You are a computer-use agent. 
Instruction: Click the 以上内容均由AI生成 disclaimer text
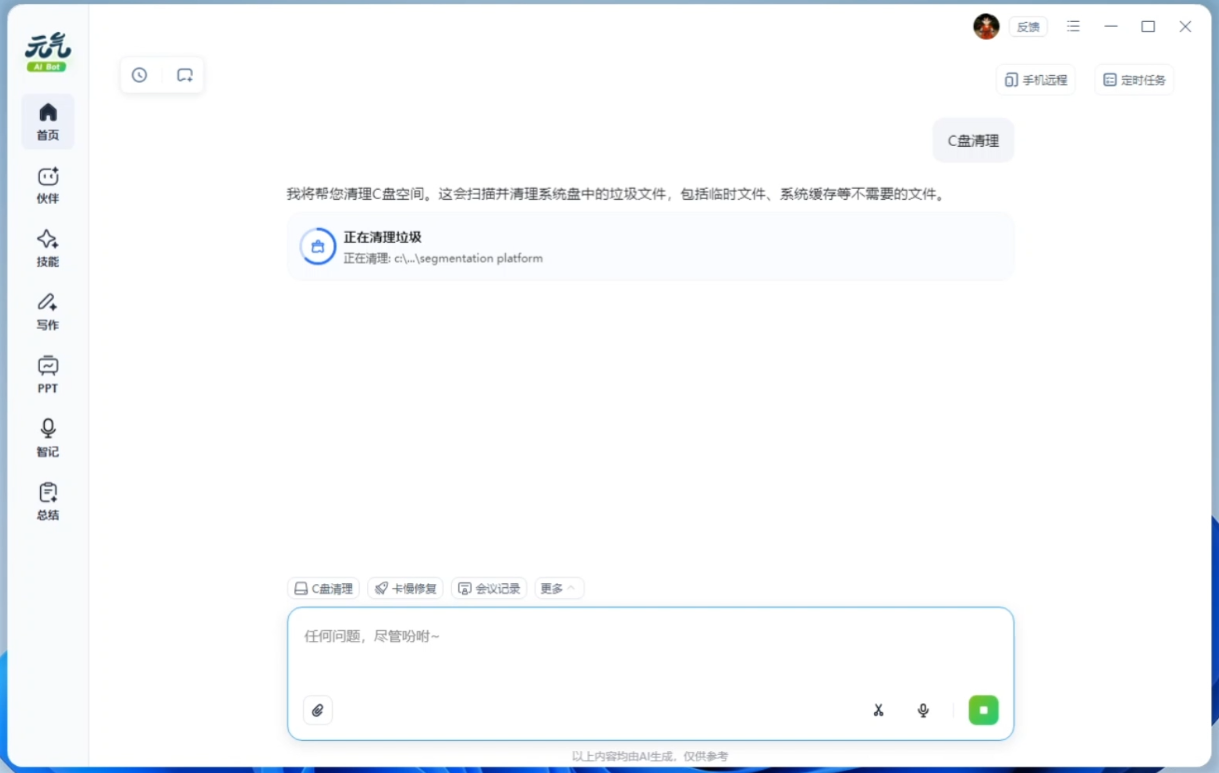[650, 757]
